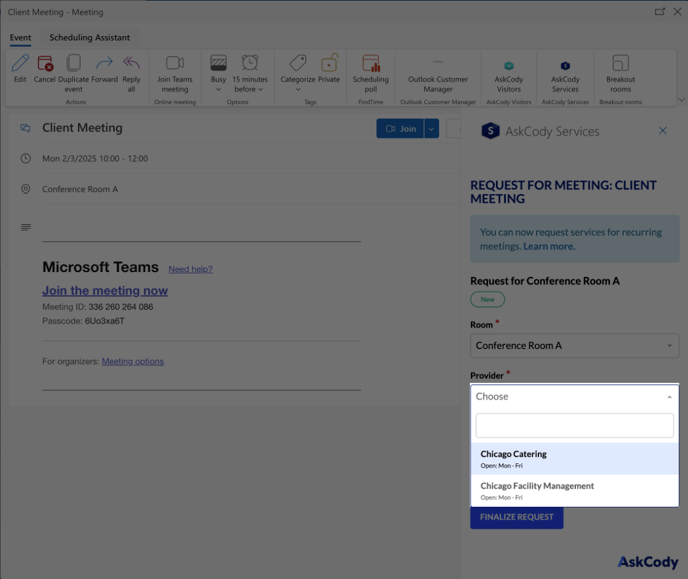Click the clock icon beside meeting time
Viewport: 688px width, 579px height.
pyautogui.click(x=26, y=158)
